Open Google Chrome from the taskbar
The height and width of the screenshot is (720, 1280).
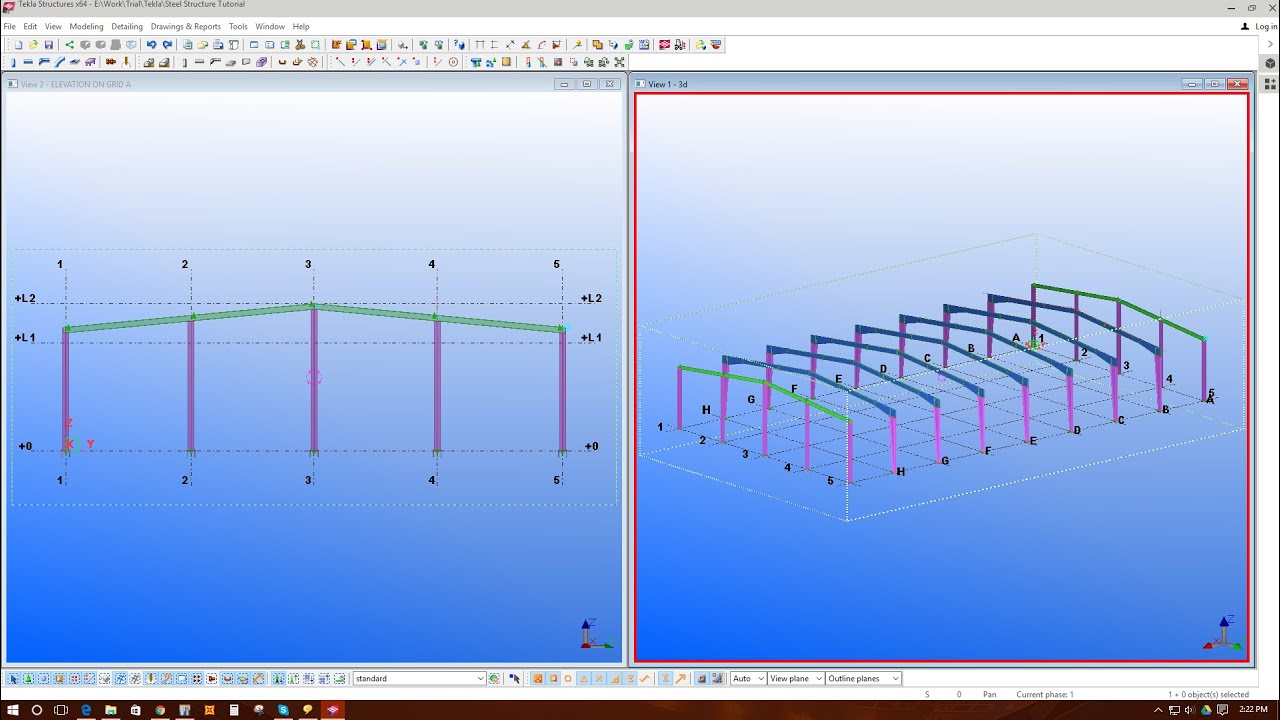(160, 712)
